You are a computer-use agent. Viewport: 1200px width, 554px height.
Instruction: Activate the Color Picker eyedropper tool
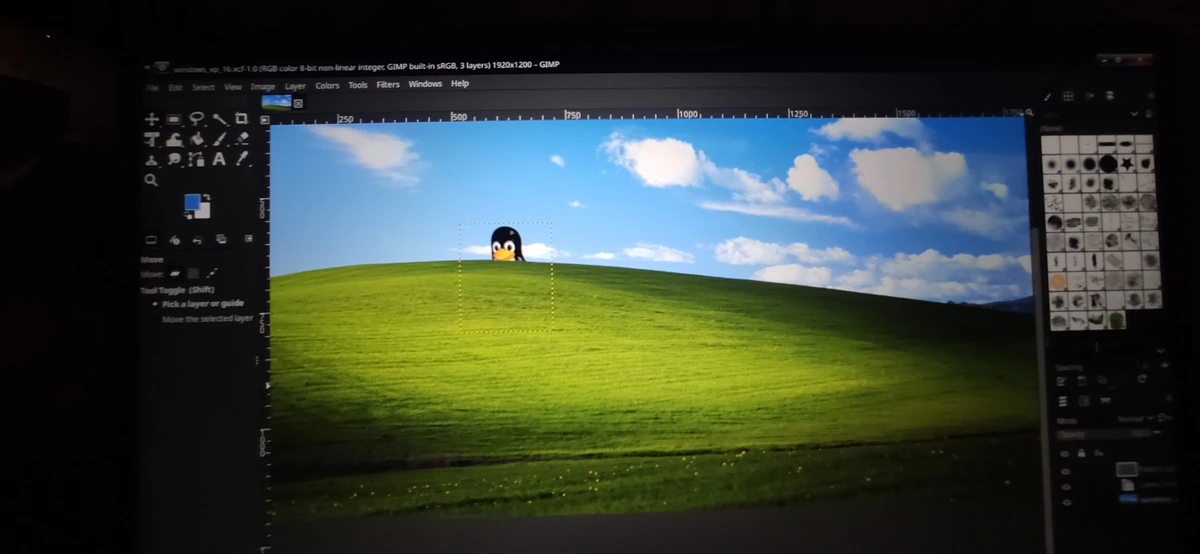241,160
